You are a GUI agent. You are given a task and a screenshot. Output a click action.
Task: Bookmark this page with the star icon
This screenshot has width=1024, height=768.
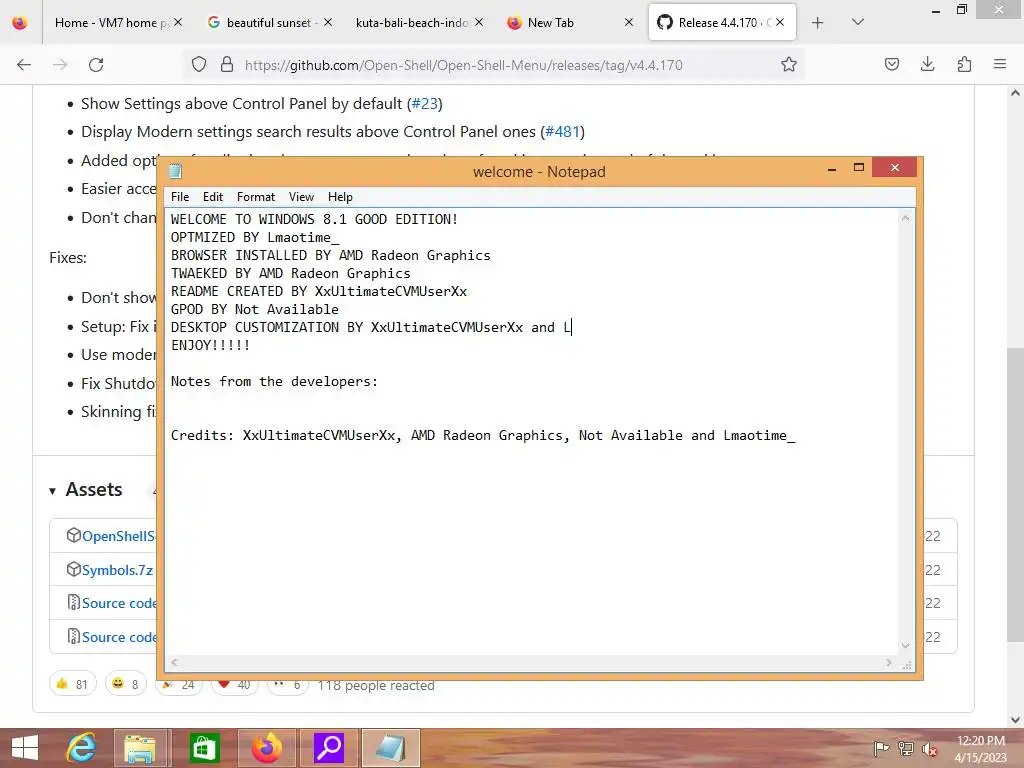pos(789,65)
